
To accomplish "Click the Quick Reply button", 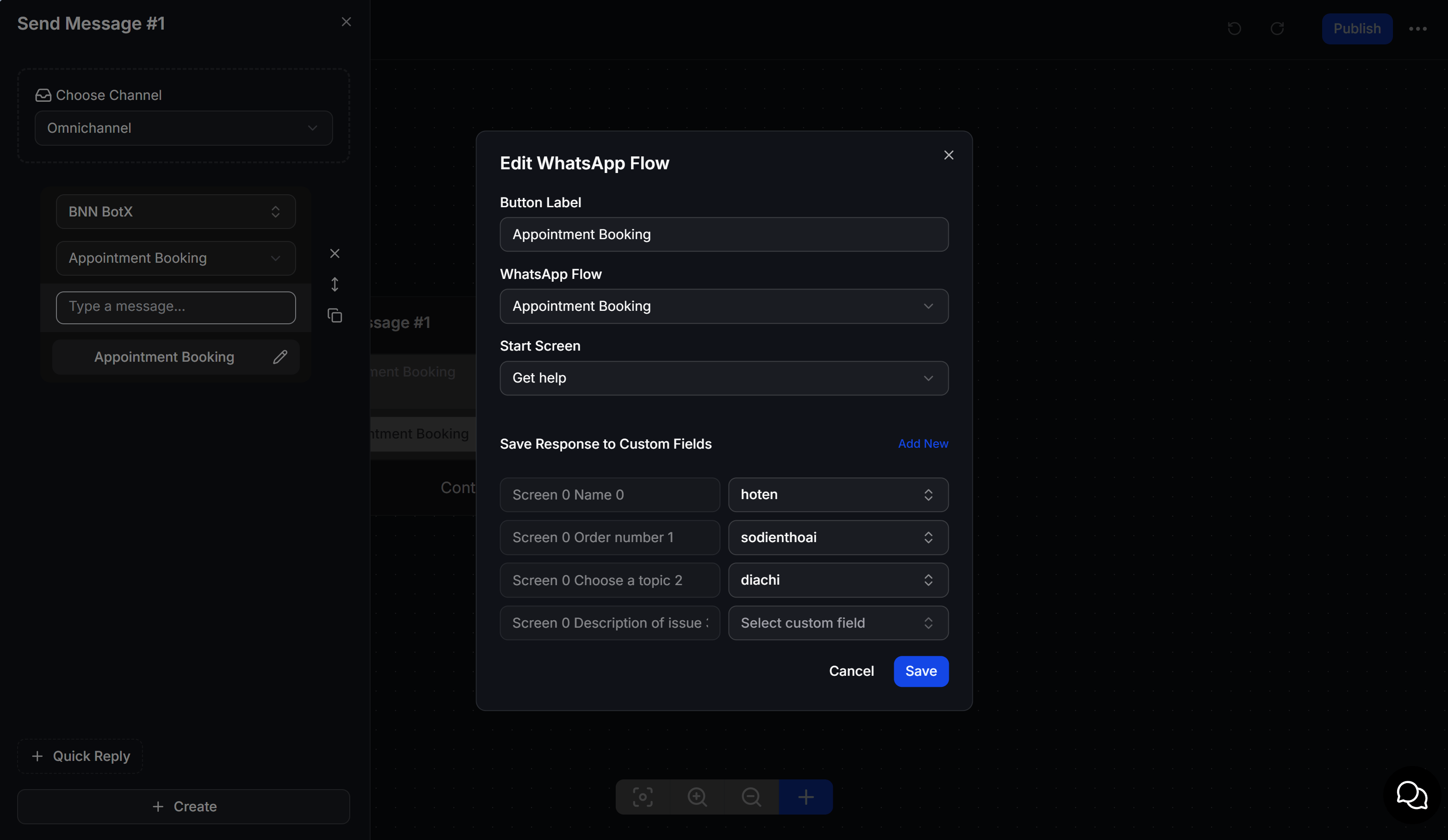I will click(x=80, y=756).
